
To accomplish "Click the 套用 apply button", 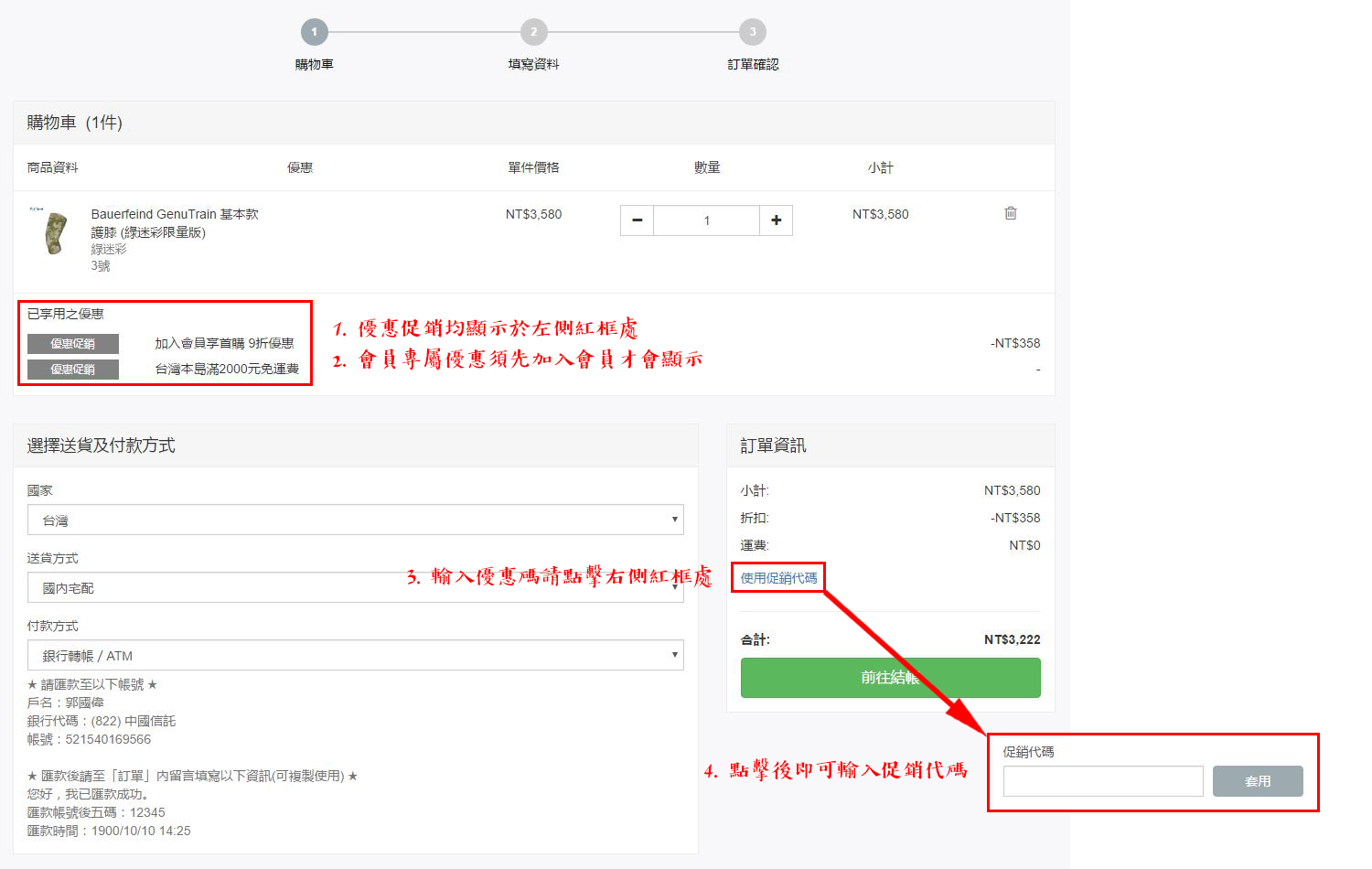I will click(x=1258, y=780).
